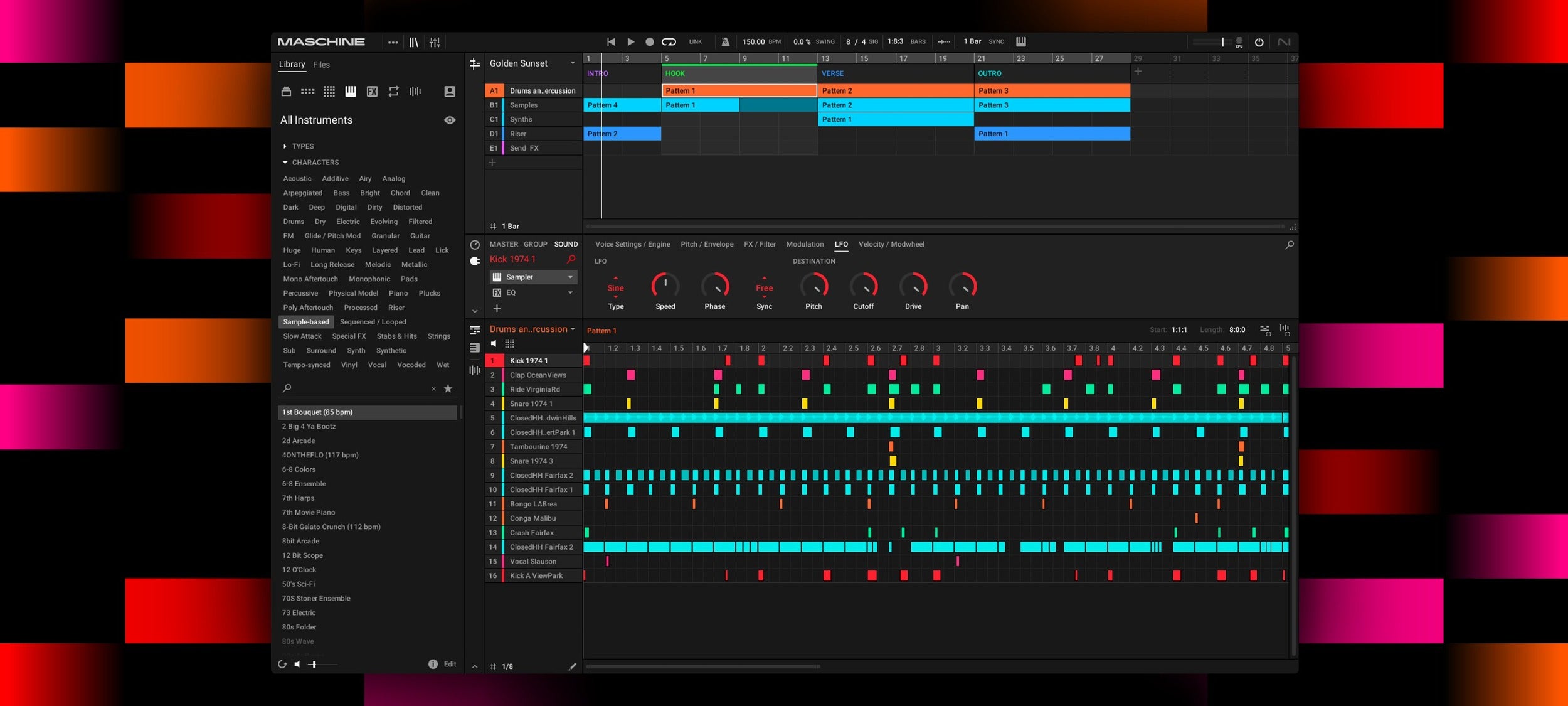The image size is (1568, 706).
Task: Toggle the eye filter visibility in All Instruments
Action: click(x=449, y=119)
